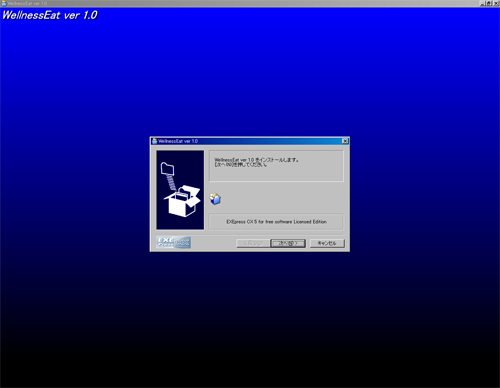500x388 pixels.
Task: Close the WellnessEat installer dialog
Action: tap(345, 141)
